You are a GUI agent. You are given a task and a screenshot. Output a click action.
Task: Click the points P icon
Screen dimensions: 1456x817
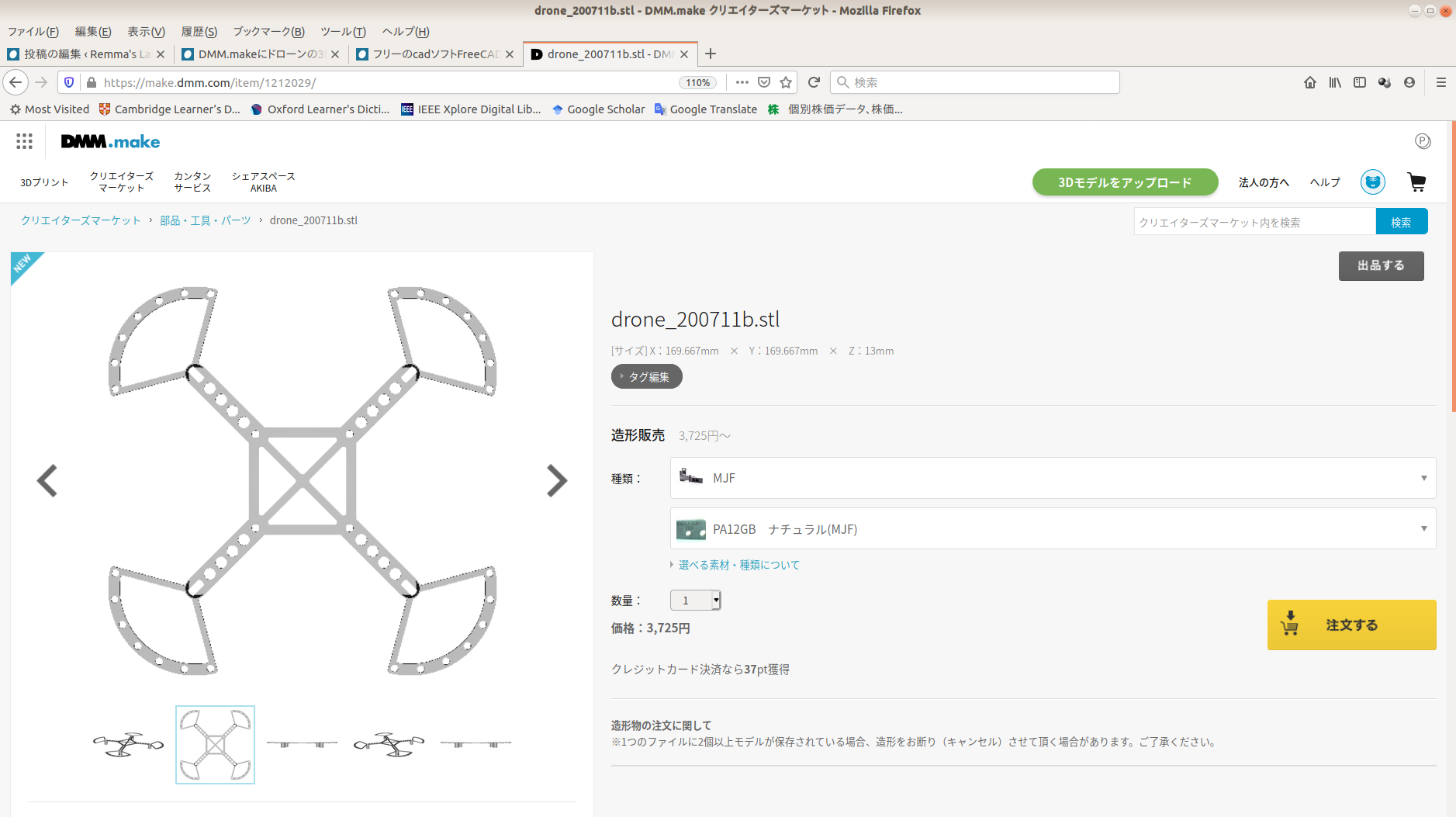coord(1422,141)
